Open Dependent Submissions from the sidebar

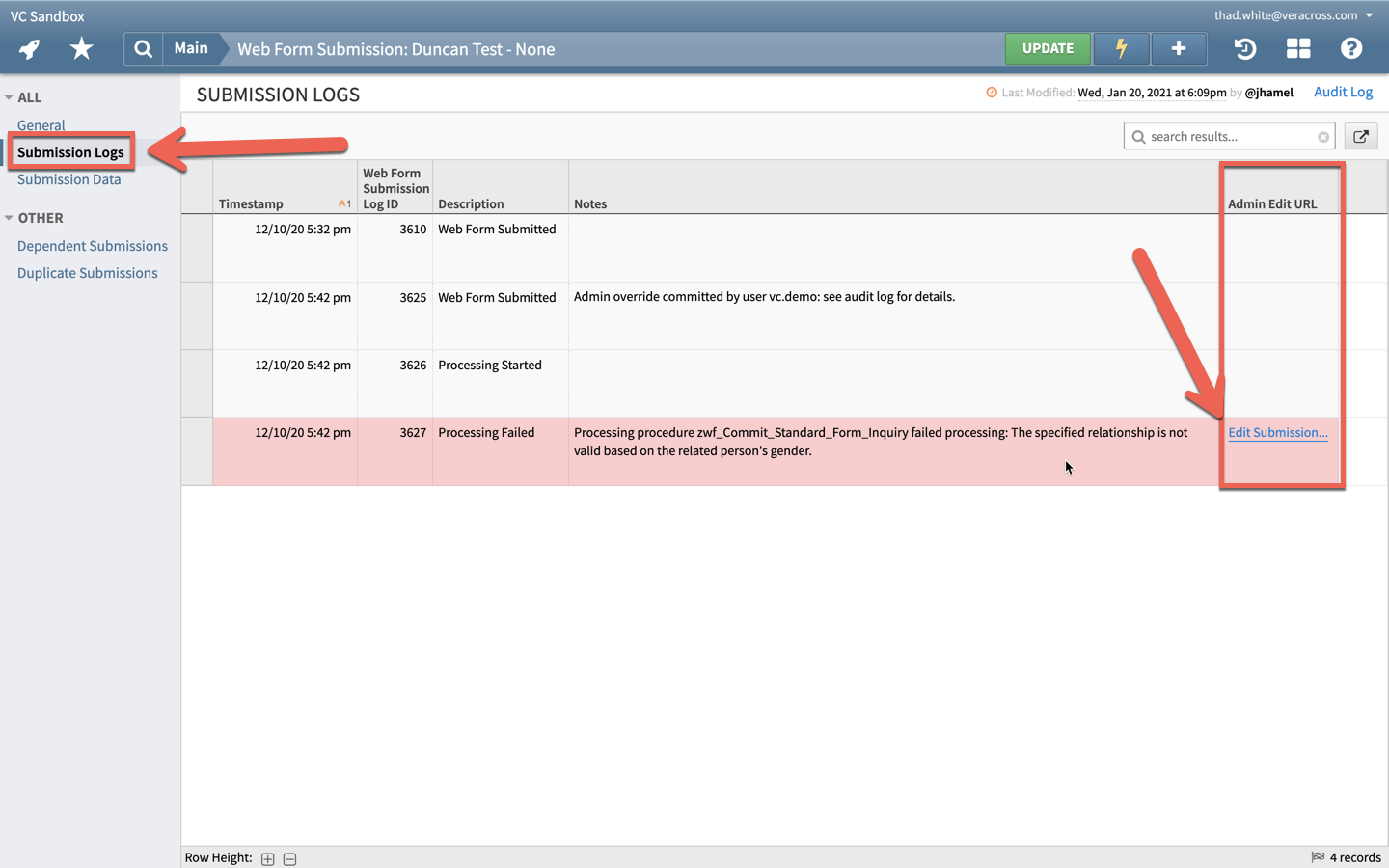pyautogui.click(x=93, y=245)
